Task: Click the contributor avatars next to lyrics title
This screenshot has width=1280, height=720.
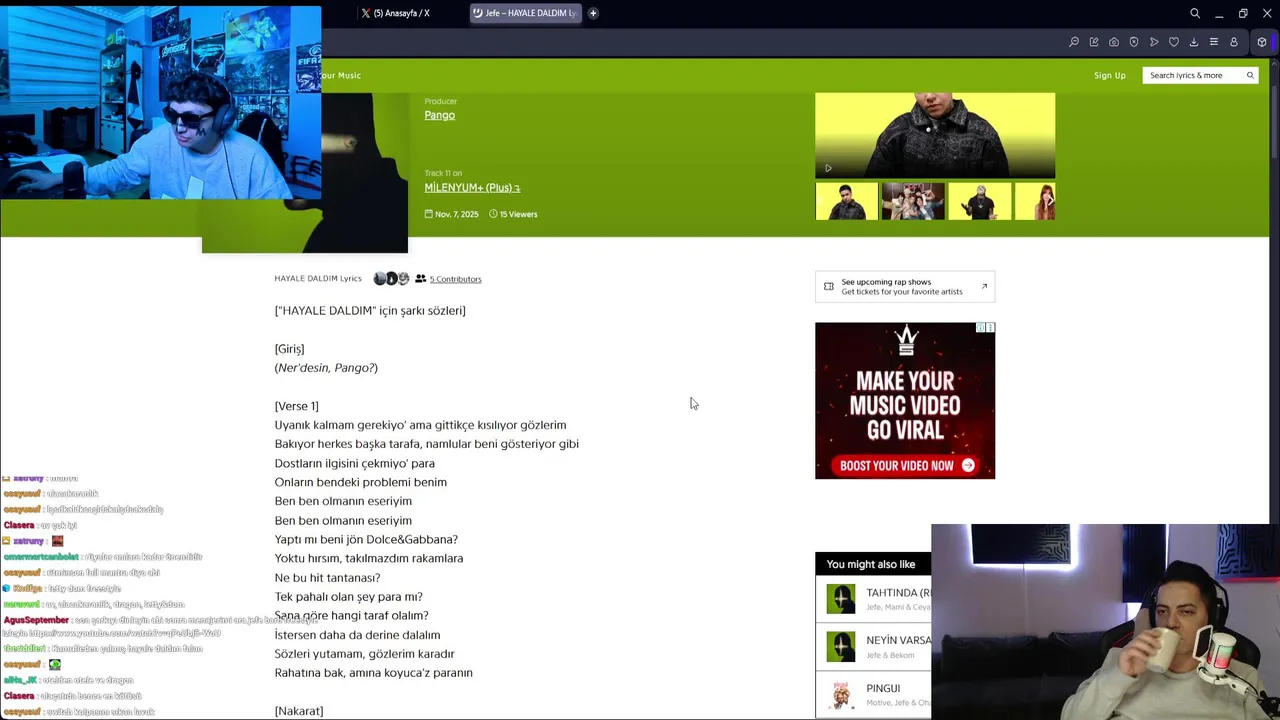Action: coord(391,279)
